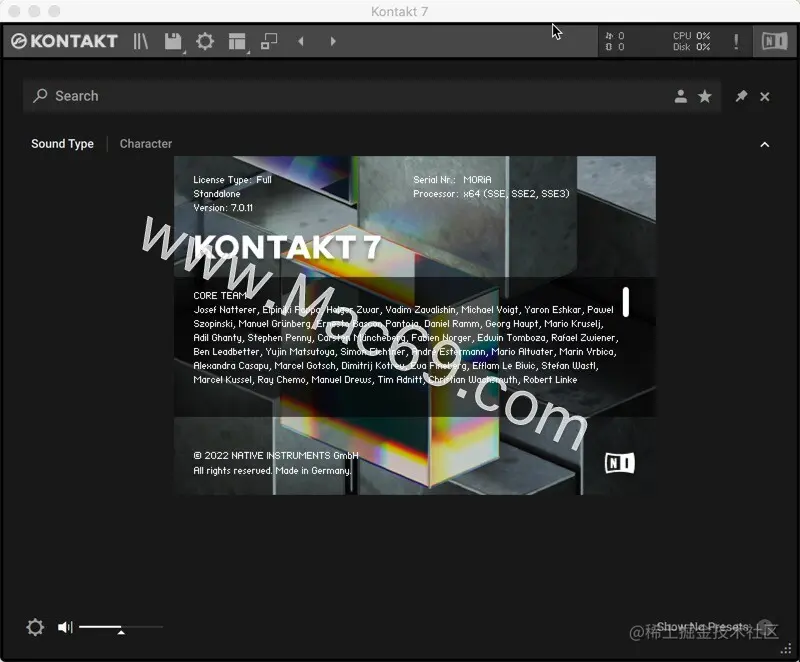Click the exclamation panic button
Image resolution: width=800 pixels, height=662 pixels.
[x=736, y=41]
